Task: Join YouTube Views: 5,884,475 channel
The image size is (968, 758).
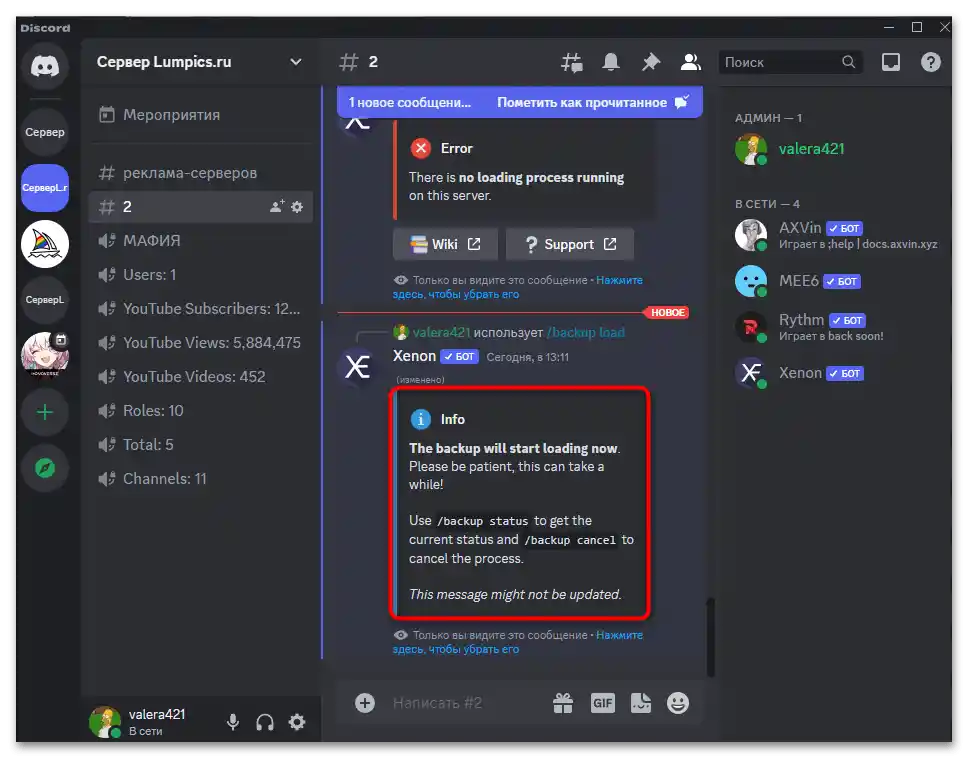Action: click(201, 343)
